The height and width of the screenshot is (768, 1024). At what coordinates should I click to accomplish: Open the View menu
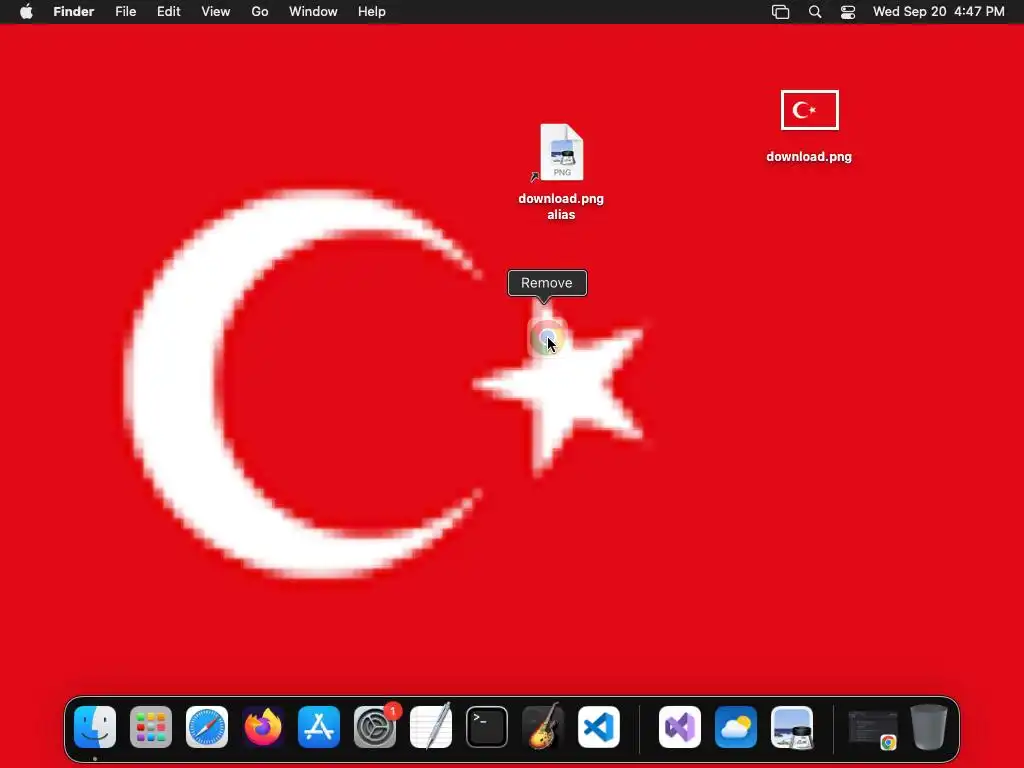(x=216, y=12)
